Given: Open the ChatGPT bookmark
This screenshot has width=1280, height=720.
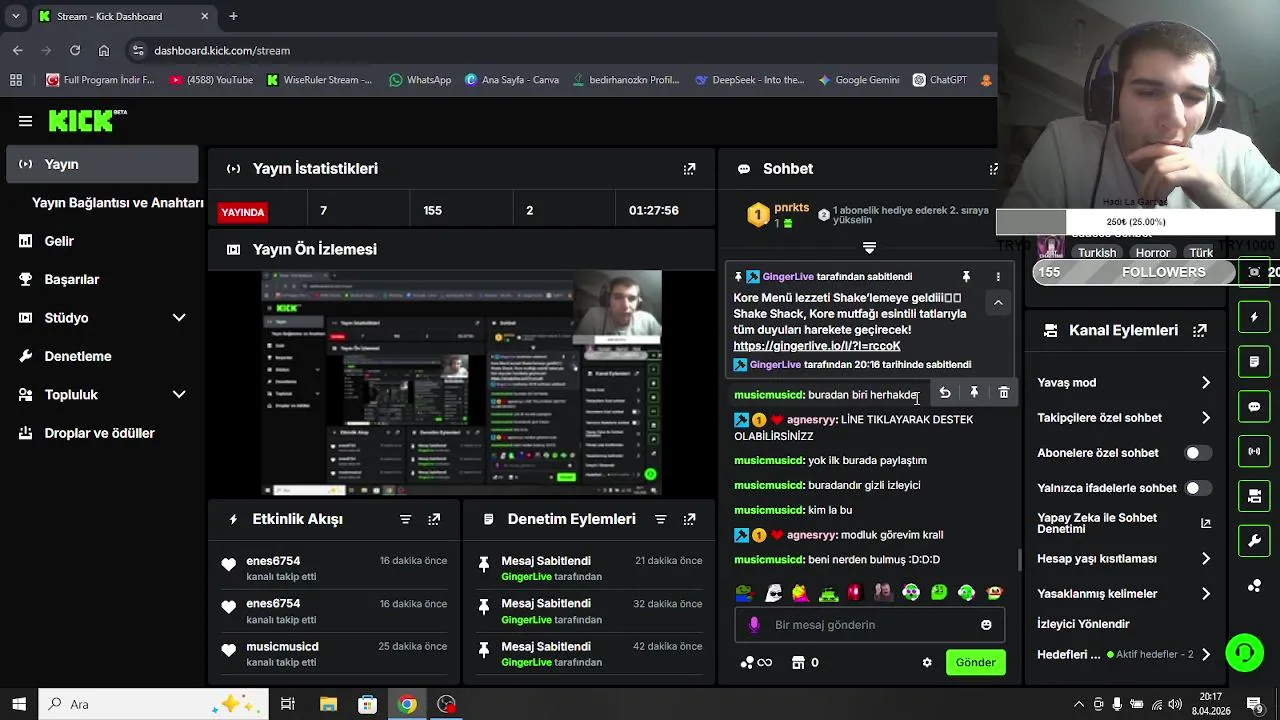Looking at the screenshot, I should point(939,80).
